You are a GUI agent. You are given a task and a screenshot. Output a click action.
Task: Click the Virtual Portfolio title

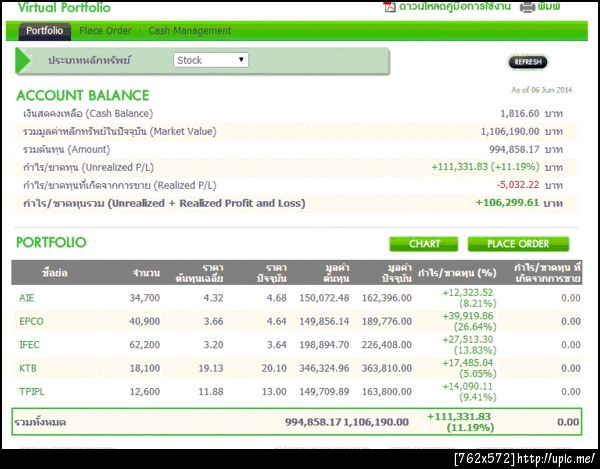coord(64,7)
